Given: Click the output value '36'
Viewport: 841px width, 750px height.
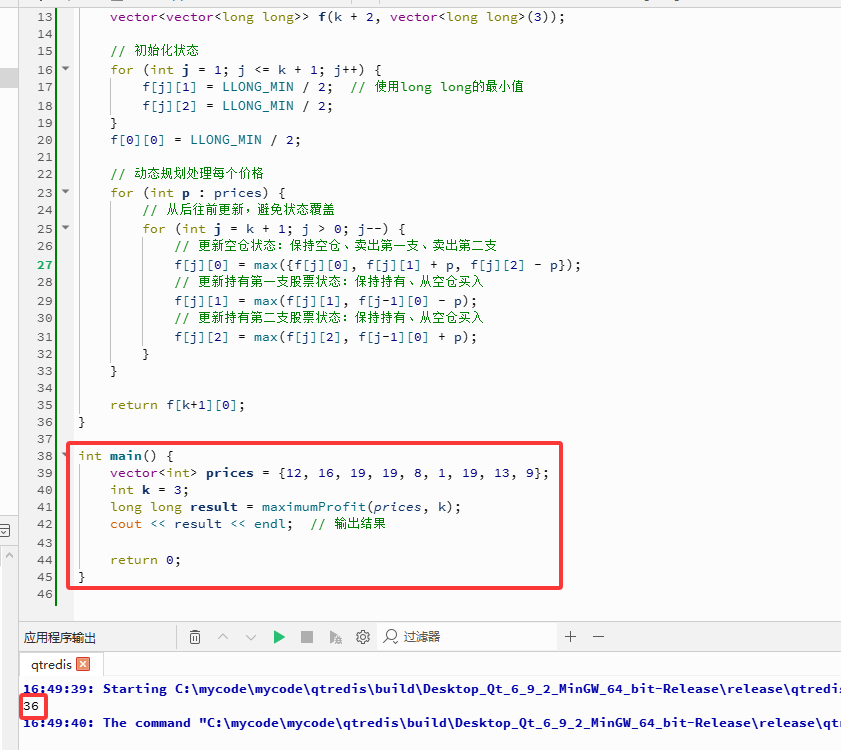Looking at the screenshot, I should pyautogui.click(x=31, y=706).
